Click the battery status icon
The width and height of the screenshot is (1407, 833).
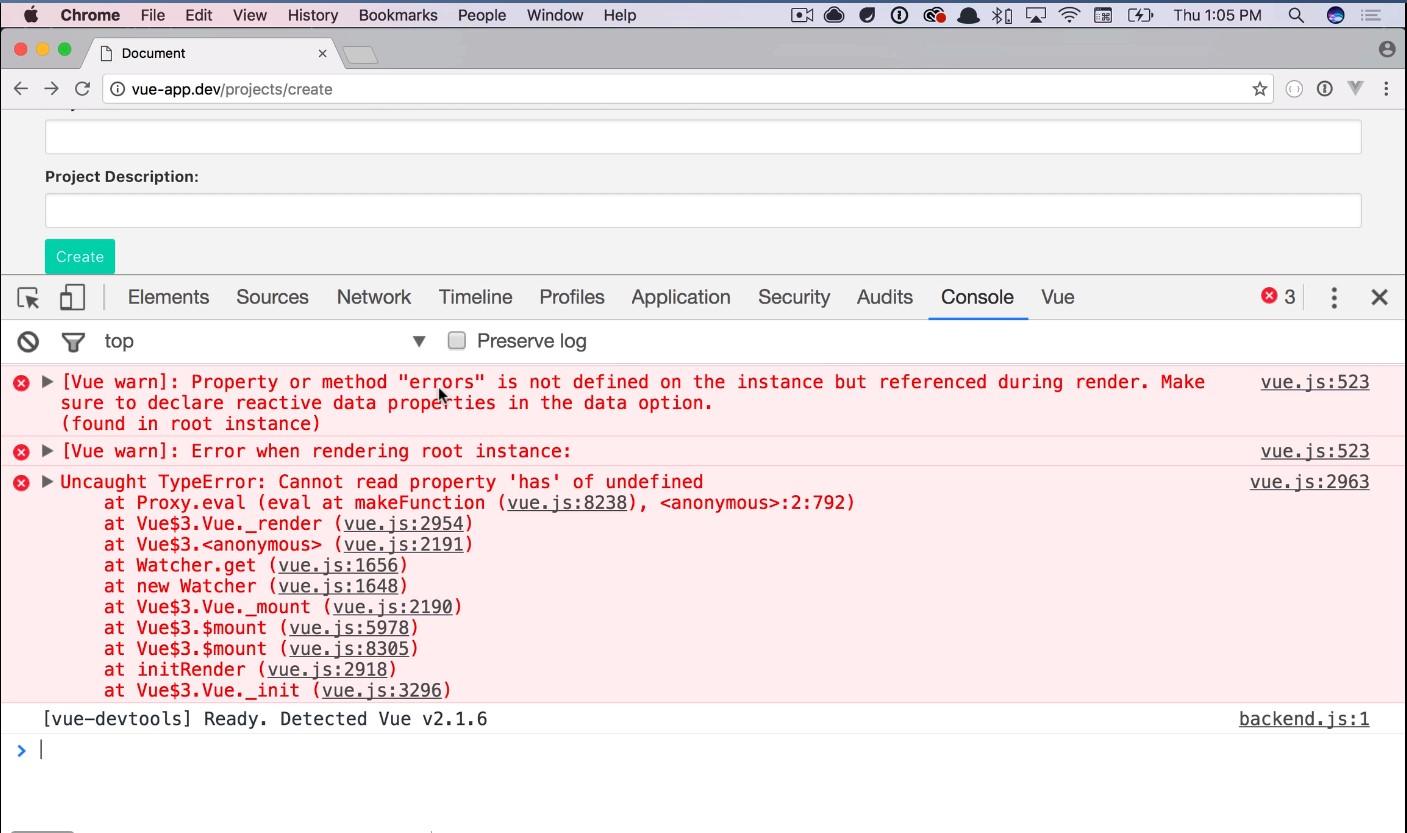point(1140,15)
